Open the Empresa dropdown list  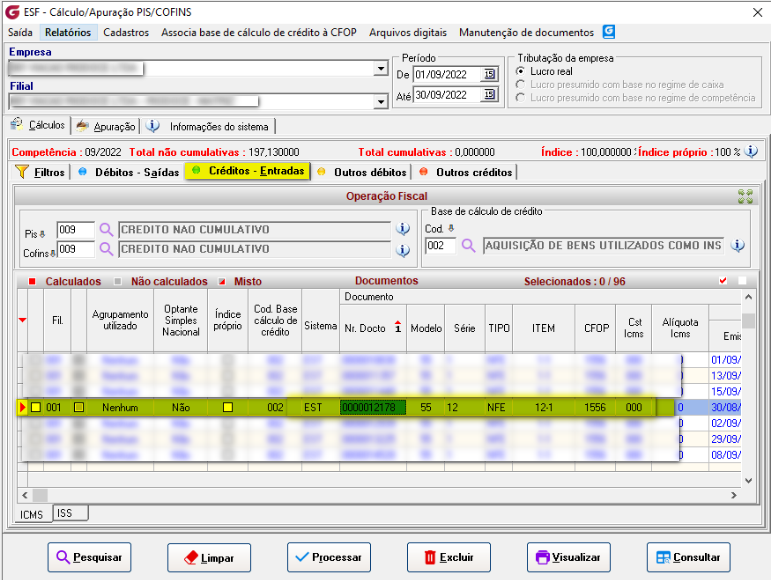381,68
